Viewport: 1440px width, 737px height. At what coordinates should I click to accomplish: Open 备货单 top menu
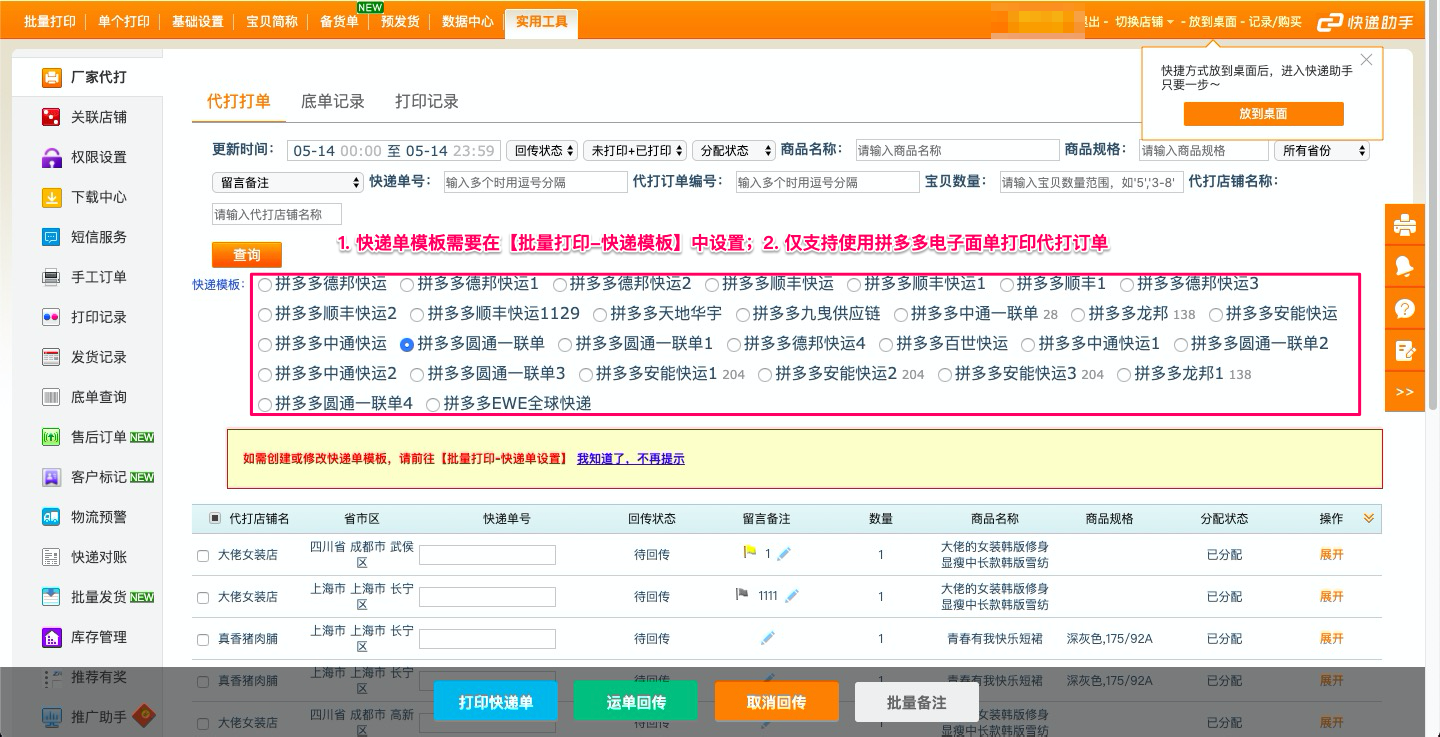[339, 21]
